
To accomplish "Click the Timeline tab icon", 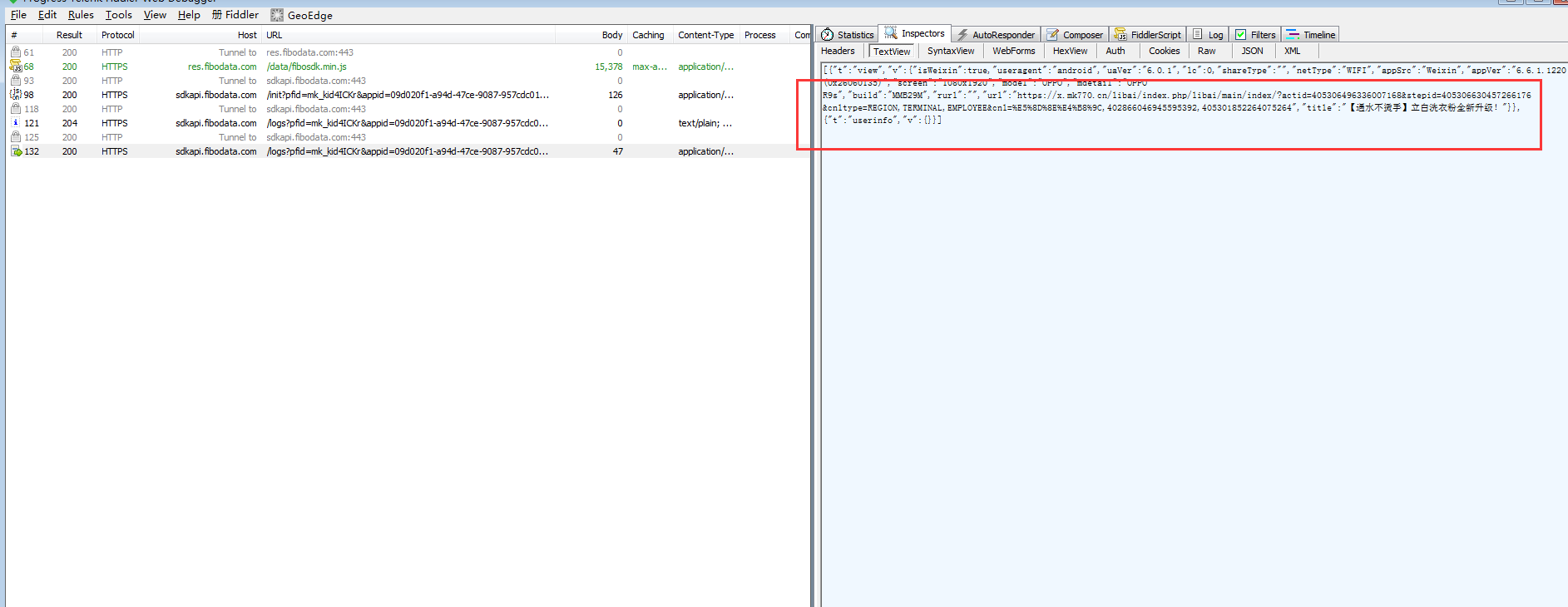I will tap(1293, 35).
